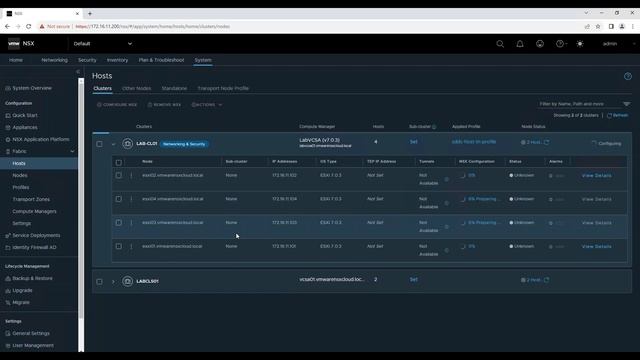Select the LAB-CL01 cluster checkbox
640x360 pixels.
click(99, 144)
